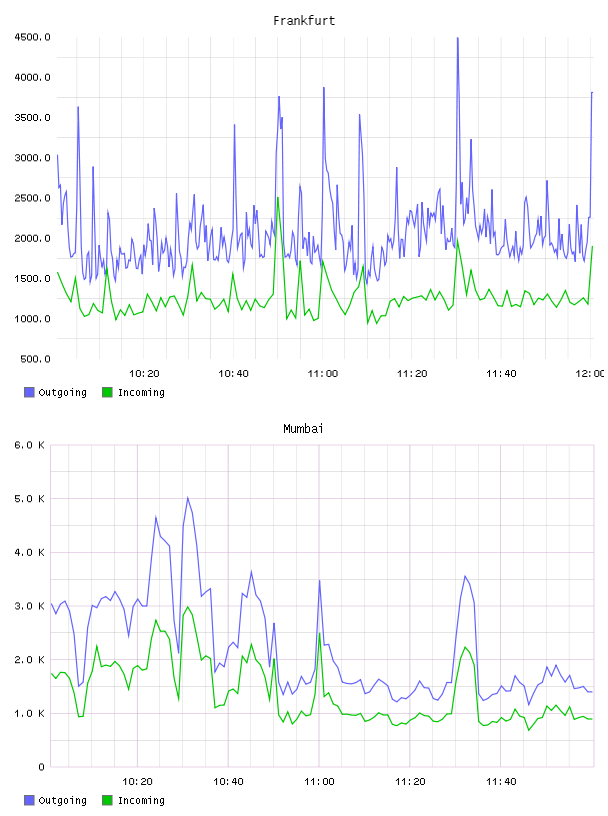Click Mumbai's green Incoming legend swatch

point(107,800)
